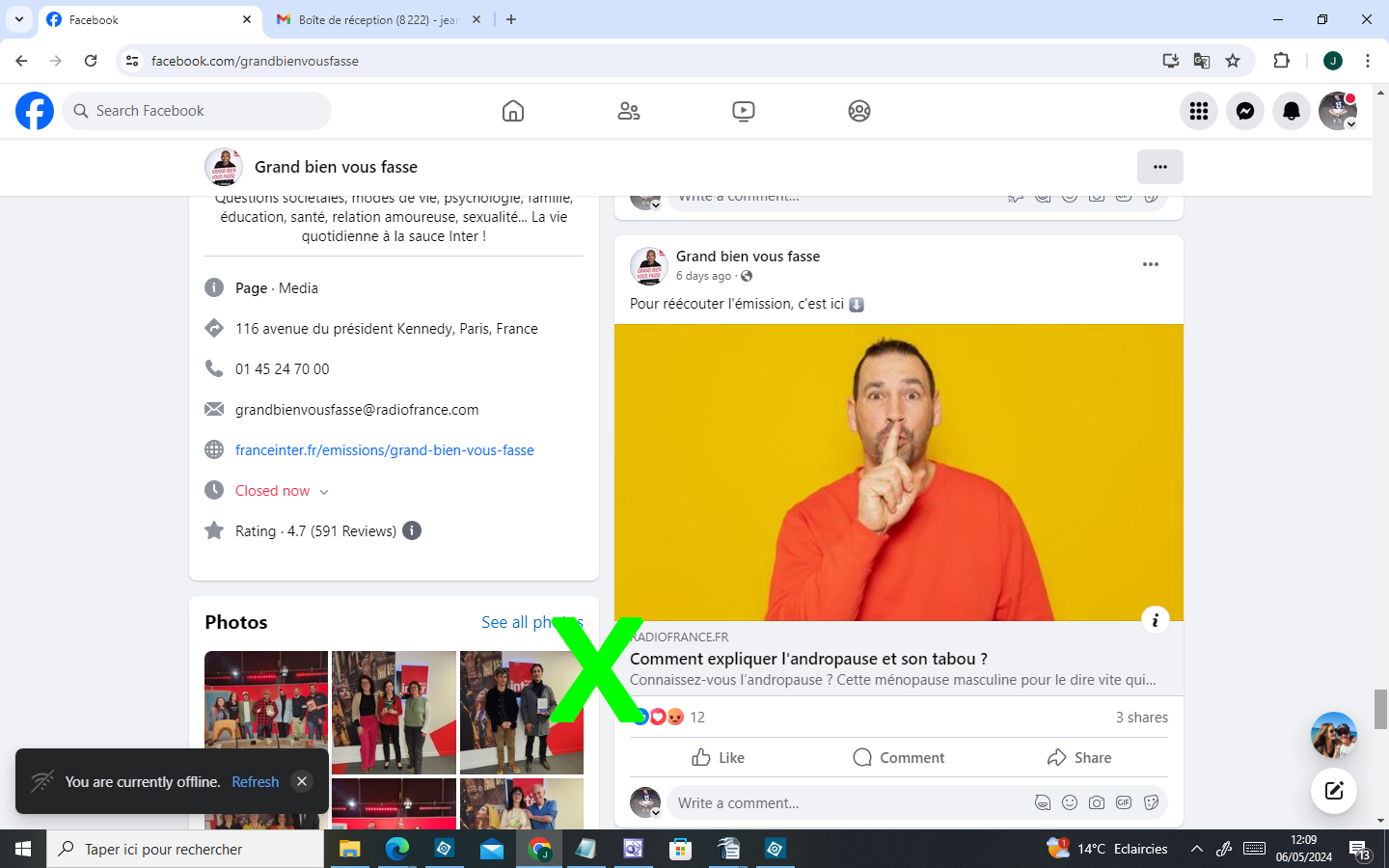Insert an emoji in the comment

[x=1070, y=802]
